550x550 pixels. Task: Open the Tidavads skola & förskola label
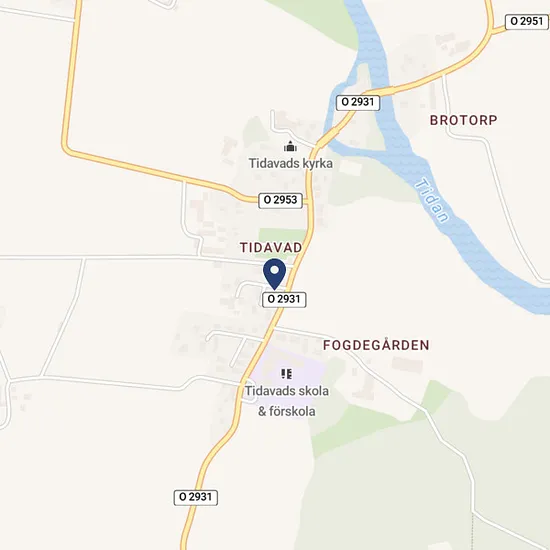[x=287, y=401]
